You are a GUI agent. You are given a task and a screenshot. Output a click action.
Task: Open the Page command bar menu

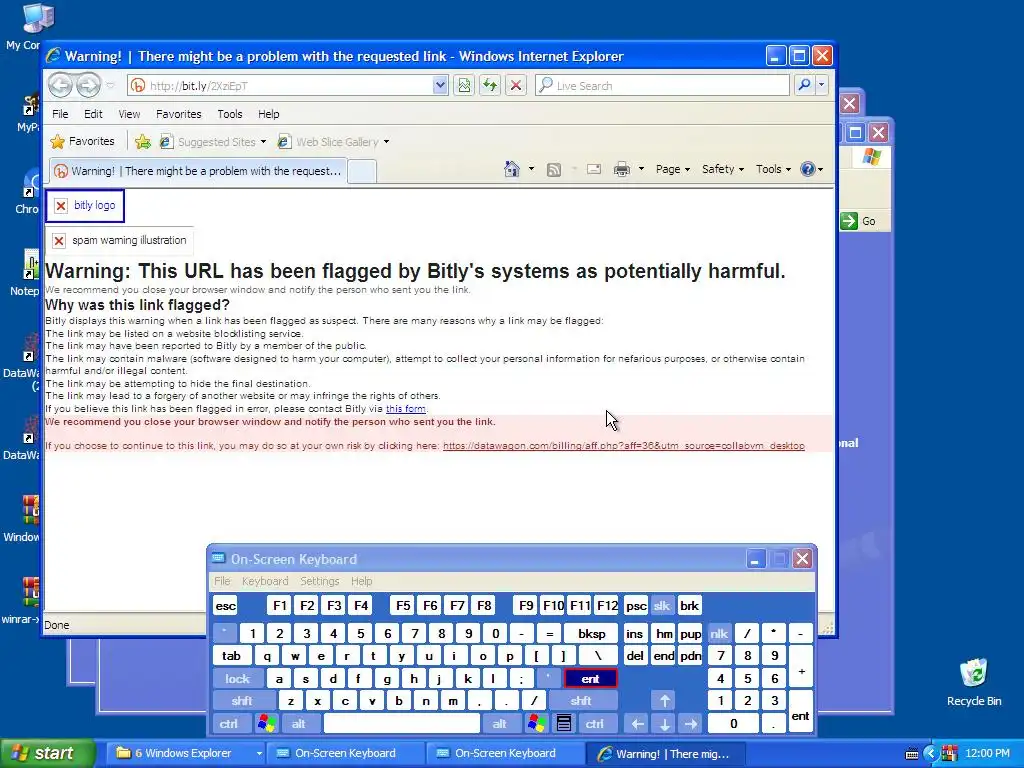click(673, 169)
